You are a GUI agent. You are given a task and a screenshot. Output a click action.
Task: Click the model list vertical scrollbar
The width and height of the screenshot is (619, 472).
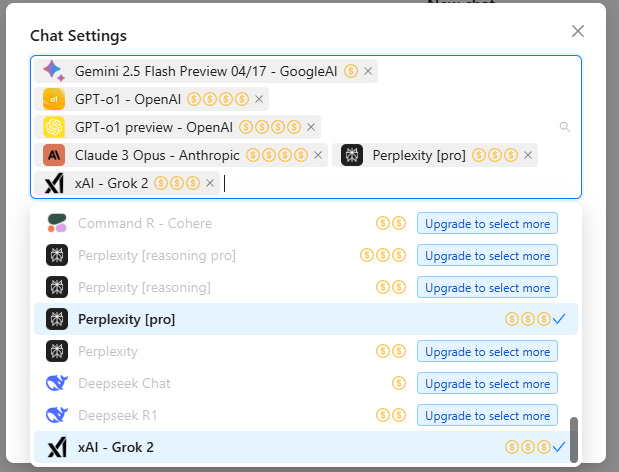574,440
